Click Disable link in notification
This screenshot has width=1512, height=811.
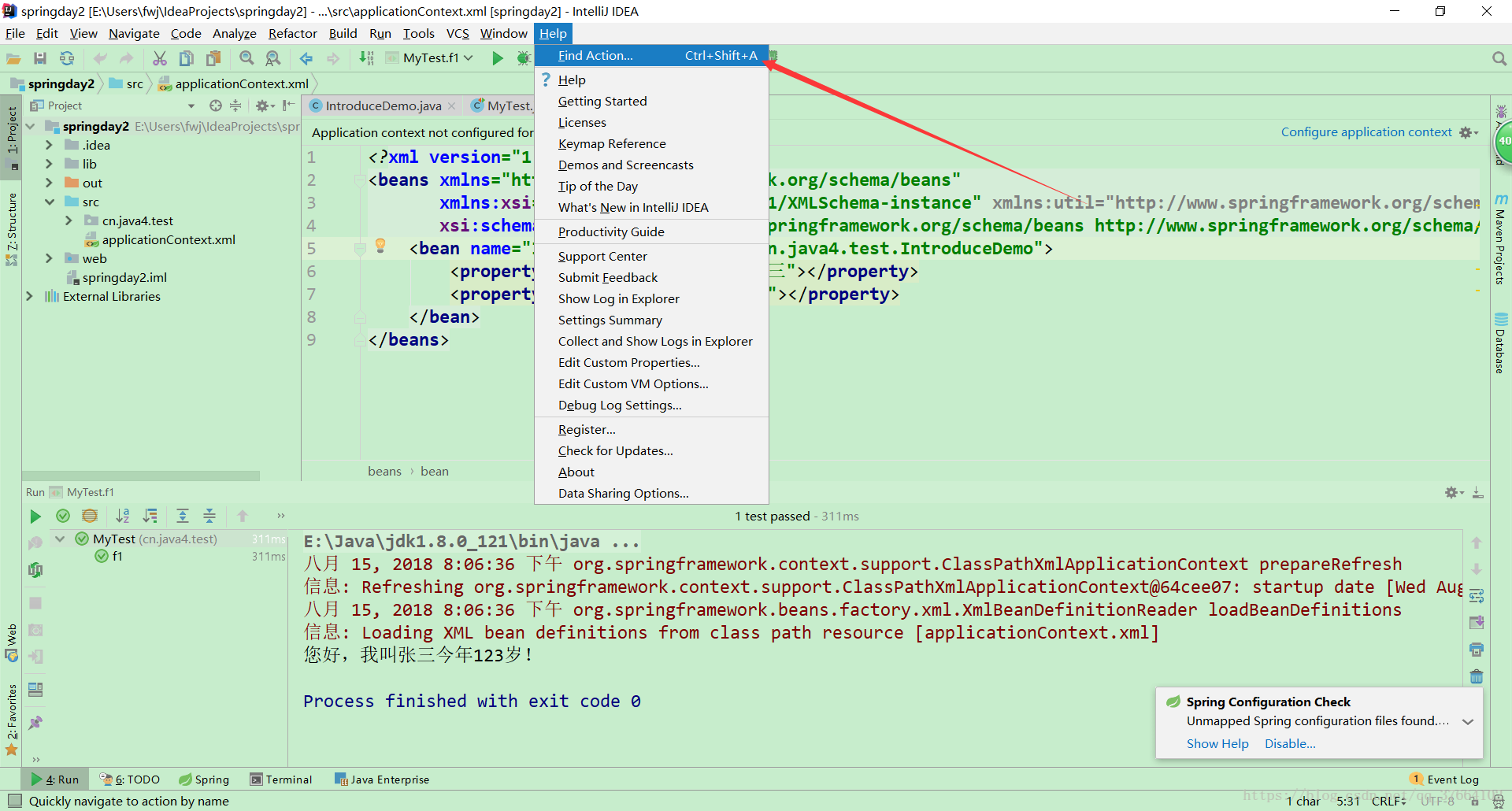pyautogui.click(x=1290, y=744)
